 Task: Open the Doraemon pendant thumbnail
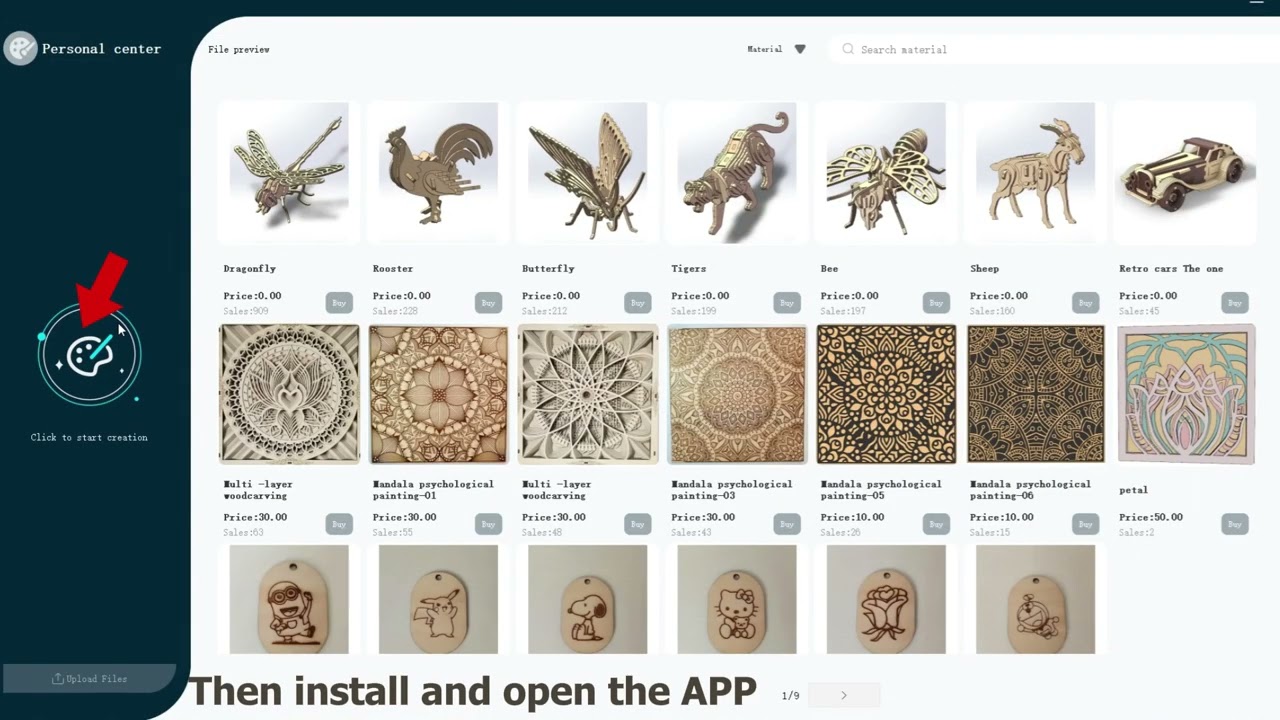click(1035, 599)
